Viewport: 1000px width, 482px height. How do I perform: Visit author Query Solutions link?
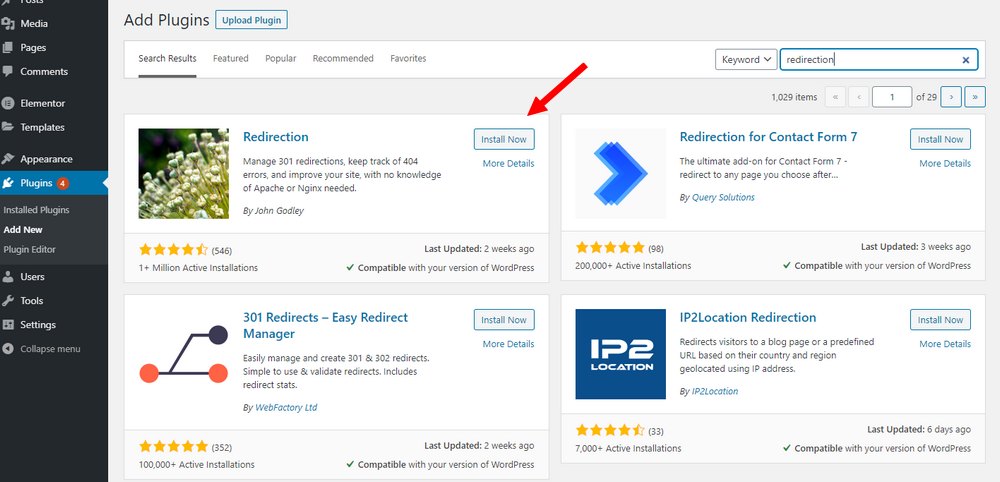click(723, 198)
